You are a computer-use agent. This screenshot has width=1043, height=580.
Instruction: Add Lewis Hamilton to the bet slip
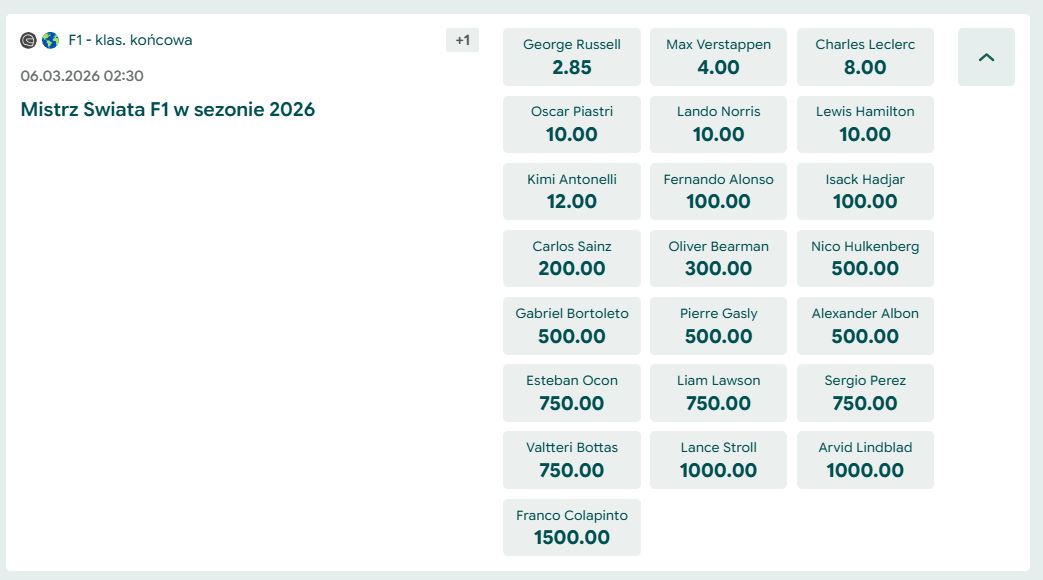click(x=865, y=124)
